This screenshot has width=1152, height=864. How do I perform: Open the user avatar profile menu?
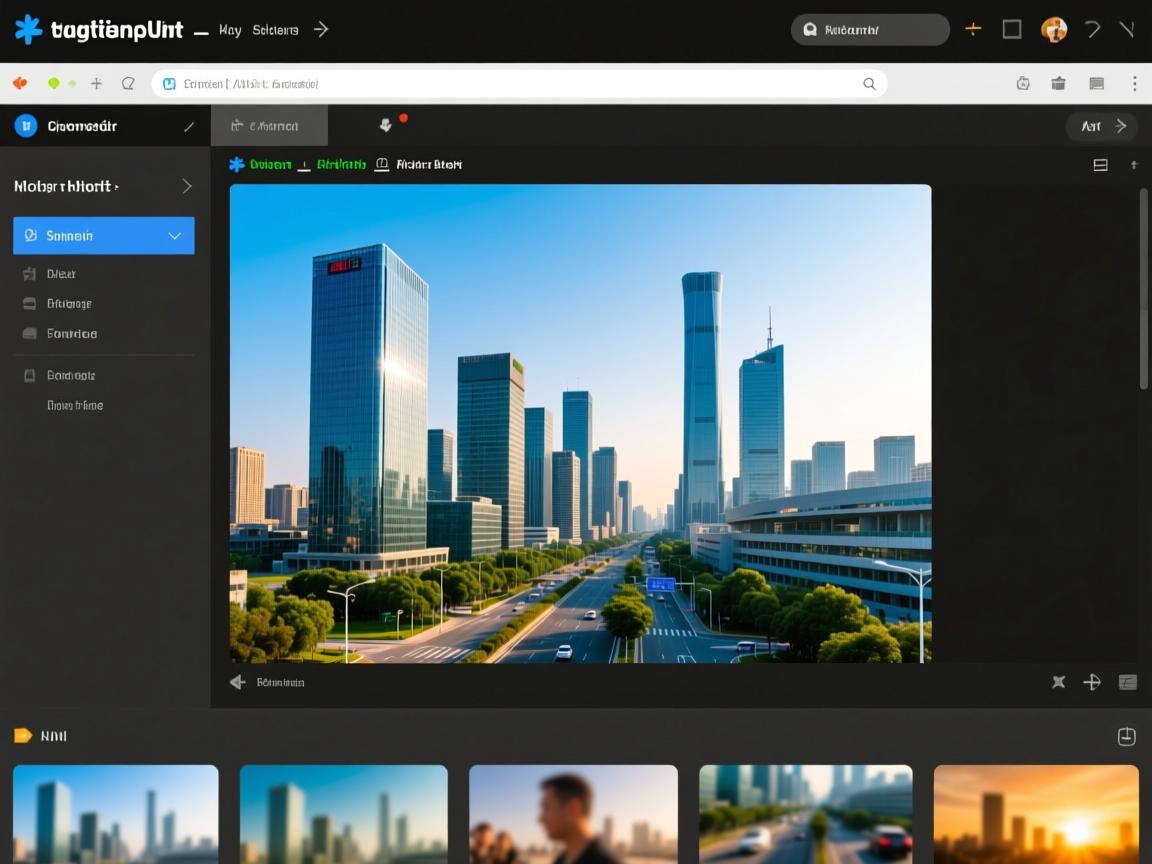point(1053,30)
